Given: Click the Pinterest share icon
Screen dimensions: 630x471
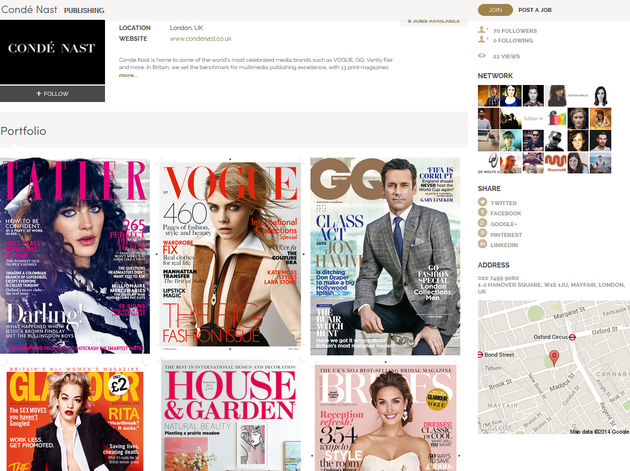Looking at the screenshot, I should pyautogui.click(x=482, y=233).
